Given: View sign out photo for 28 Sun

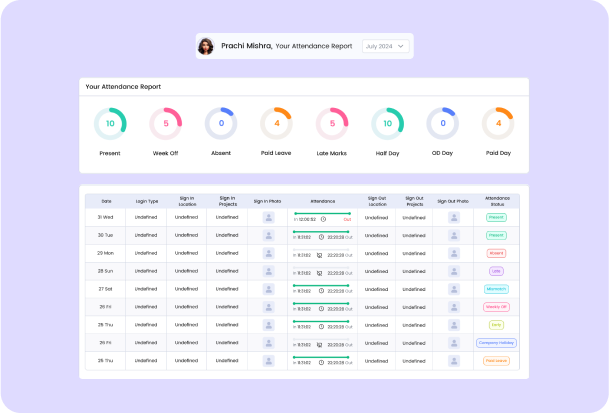Looking at the screenshot, I should coord(455,272).
